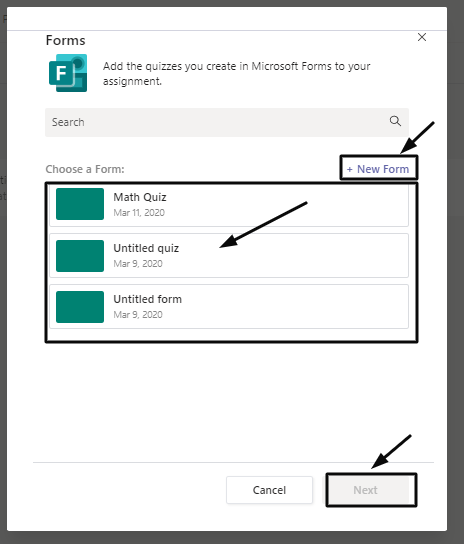Focus the Search input field
This screenshot has height=544, width=464.
(227, 122)
